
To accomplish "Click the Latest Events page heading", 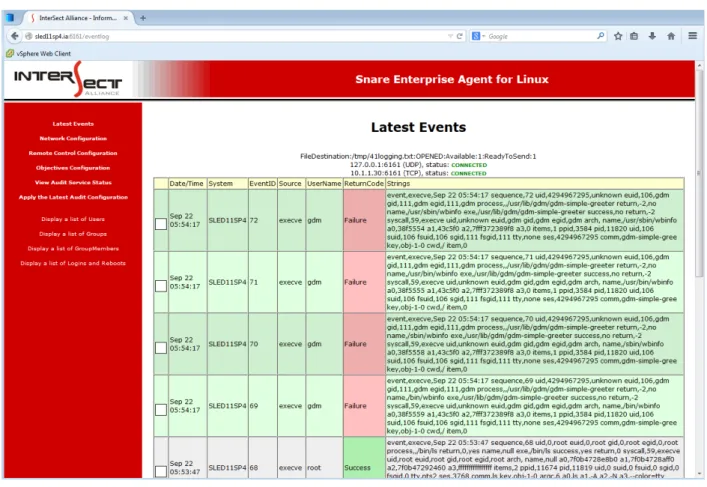I will point(418,127).
